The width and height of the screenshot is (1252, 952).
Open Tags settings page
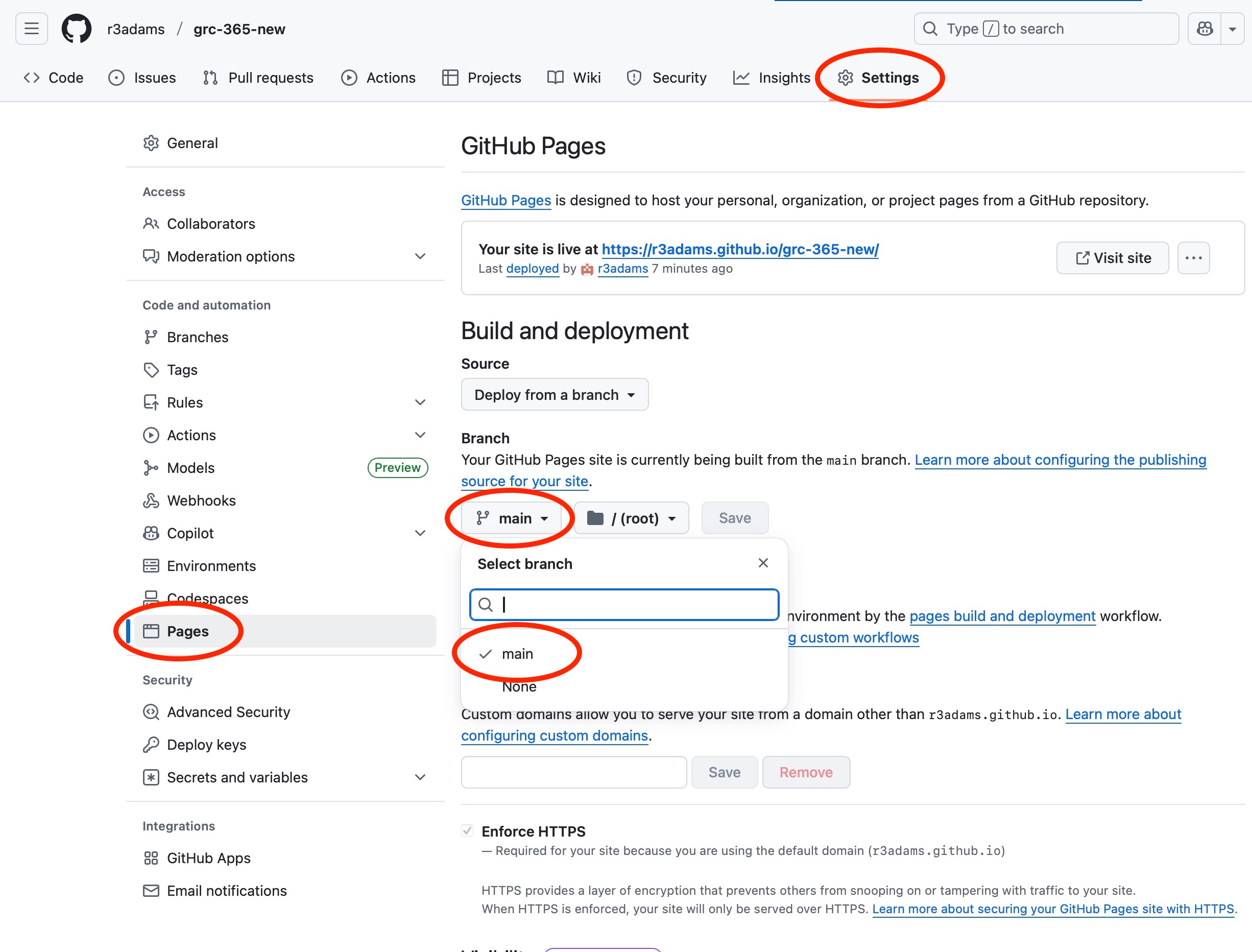[x=285, y=370]
